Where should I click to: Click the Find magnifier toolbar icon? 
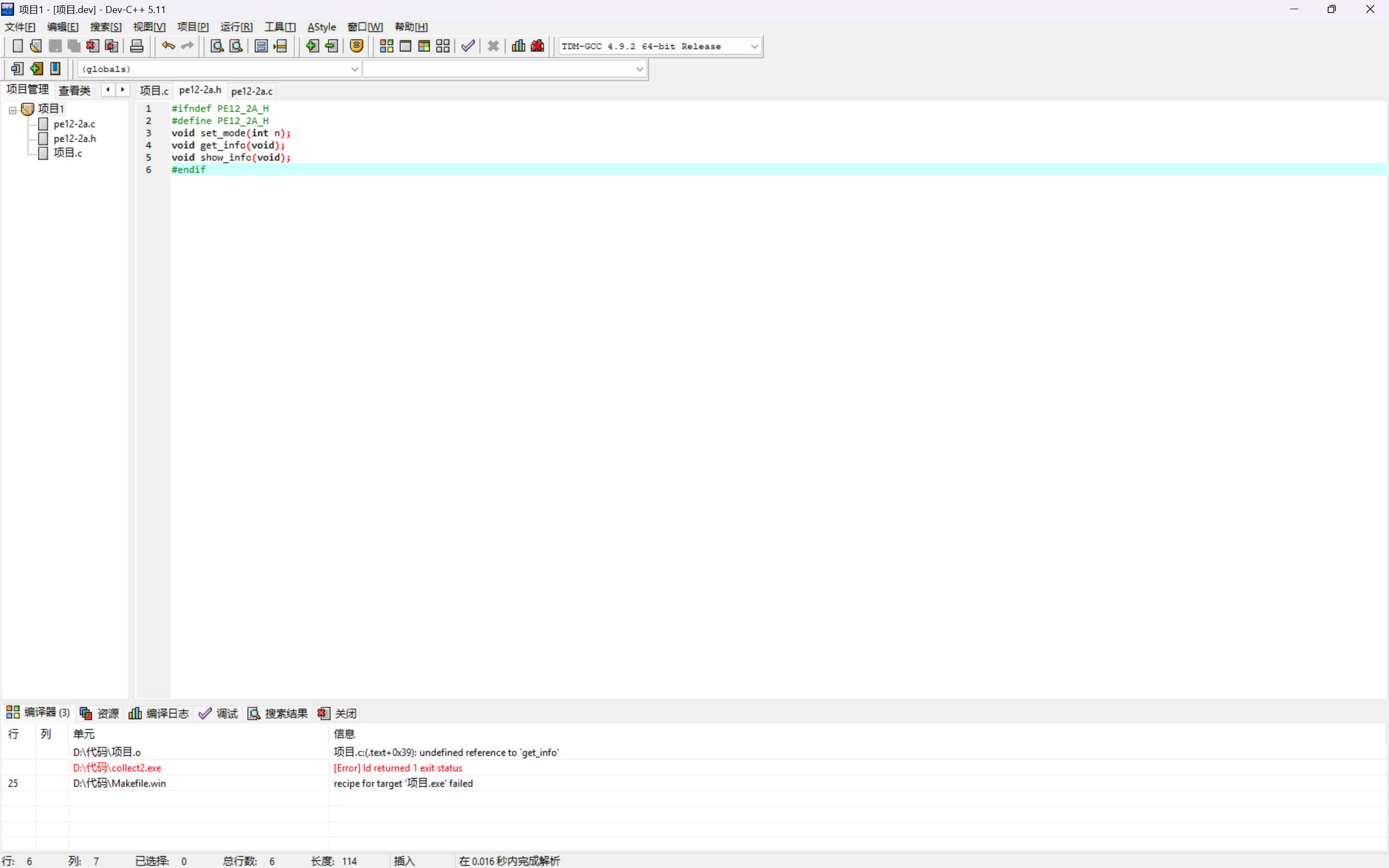pyautogui.click(x=217, y=46)
